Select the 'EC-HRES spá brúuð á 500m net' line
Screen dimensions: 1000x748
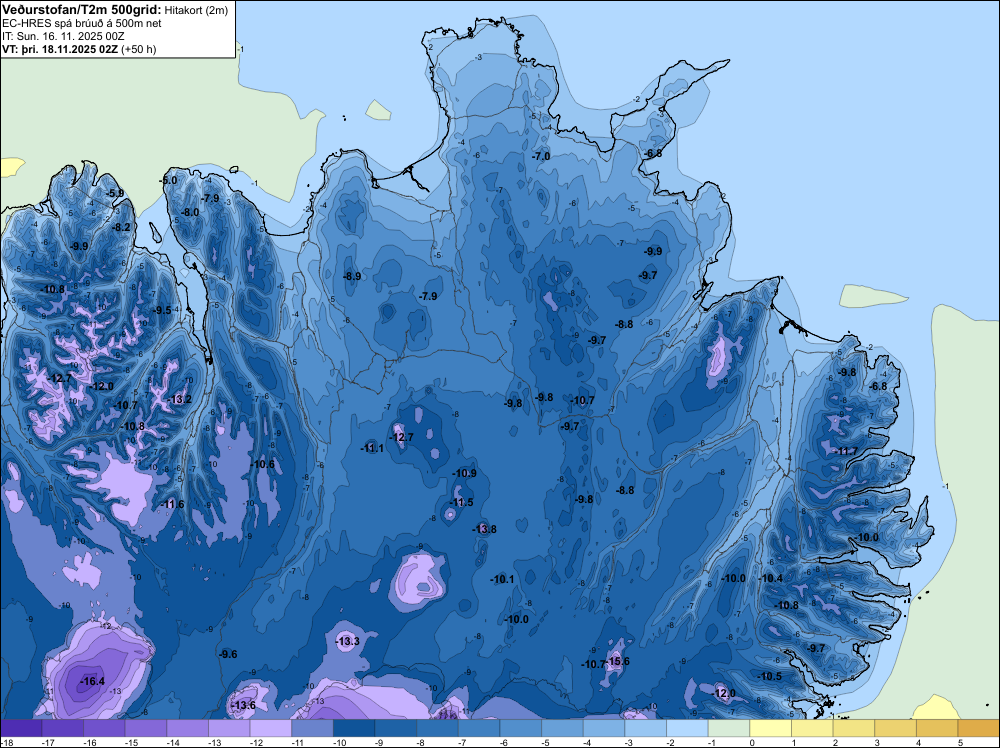82,24
